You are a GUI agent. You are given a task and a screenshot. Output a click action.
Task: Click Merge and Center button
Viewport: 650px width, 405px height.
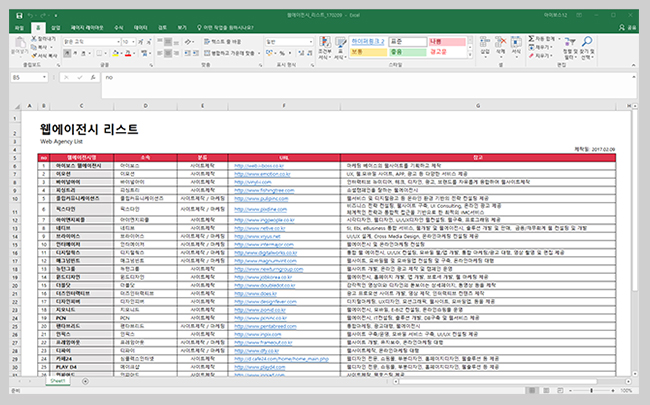(x=229, y=53)
